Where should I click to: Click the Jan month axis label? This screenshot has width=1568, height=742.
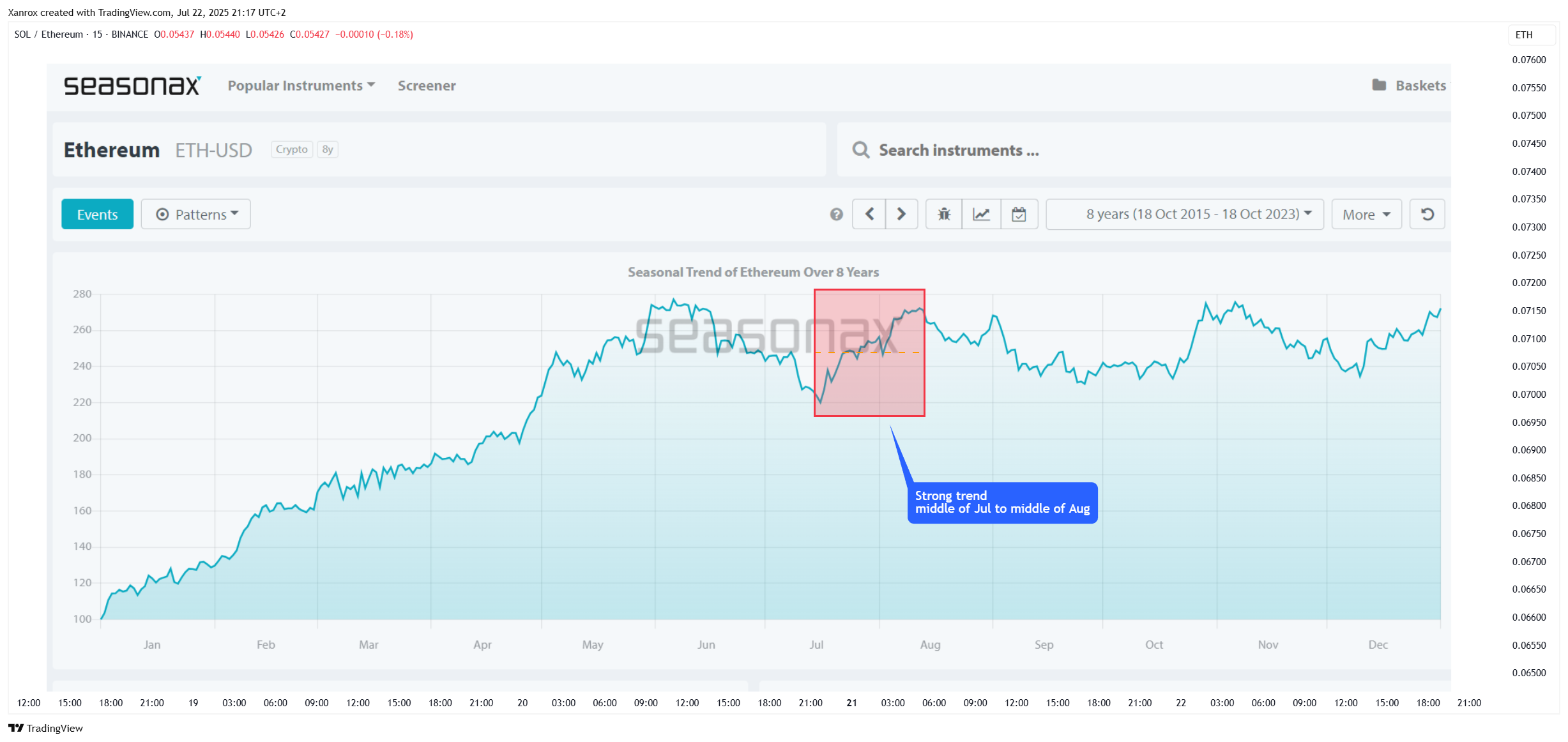click(152, 644)
